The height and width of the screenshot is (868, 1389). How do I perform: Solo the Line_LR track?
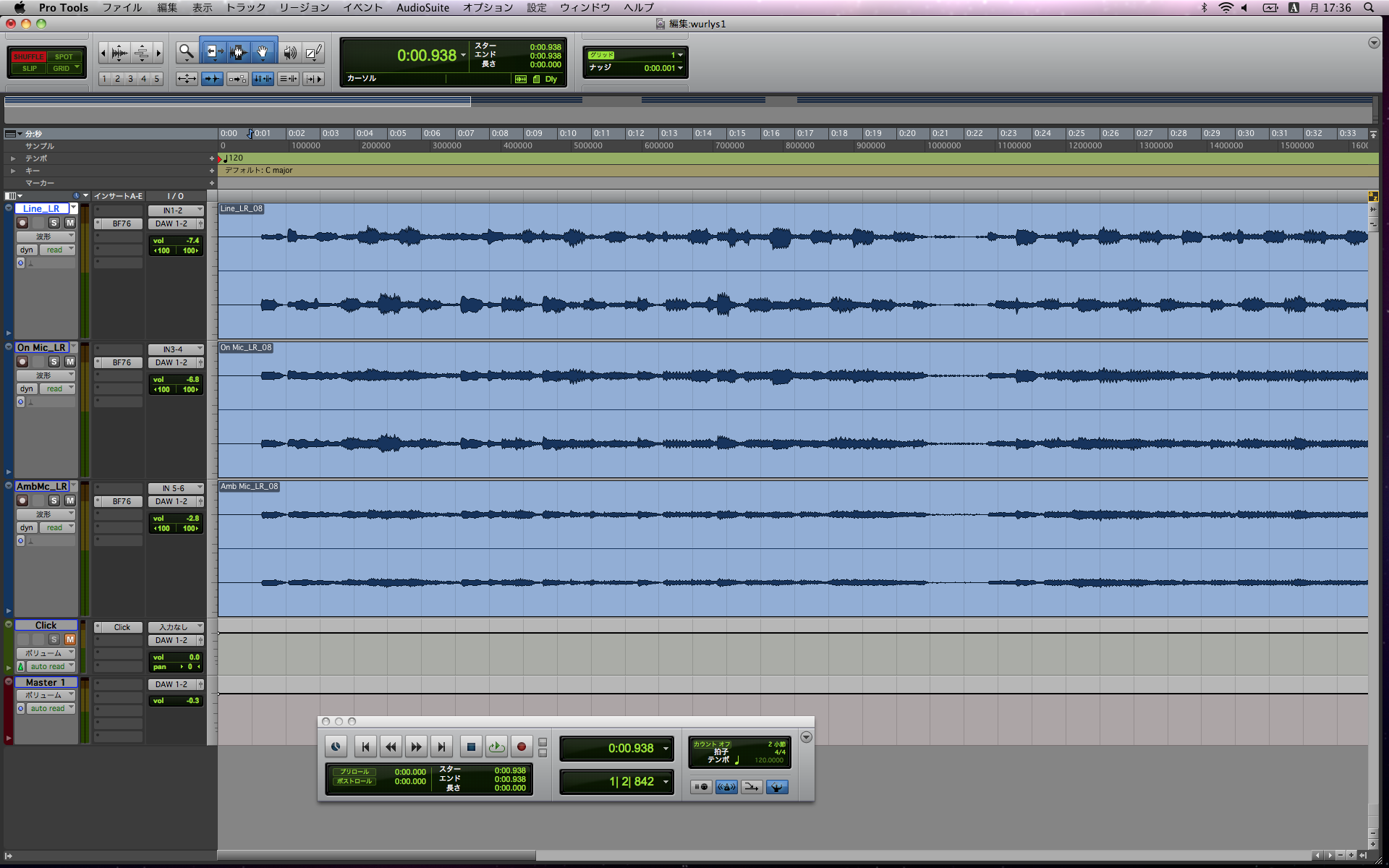tap(54, 223)
